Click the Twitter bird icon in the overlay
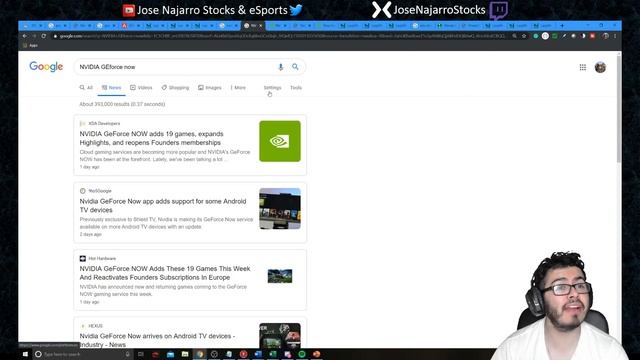Image resolution: width=640 pixels, height=360 pixels. click(x=296, y=10)
